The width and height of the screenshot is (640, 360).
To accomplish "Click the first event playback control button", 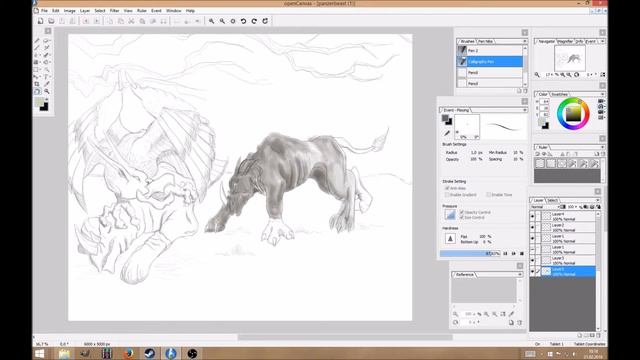I will (x=505, y=253).
